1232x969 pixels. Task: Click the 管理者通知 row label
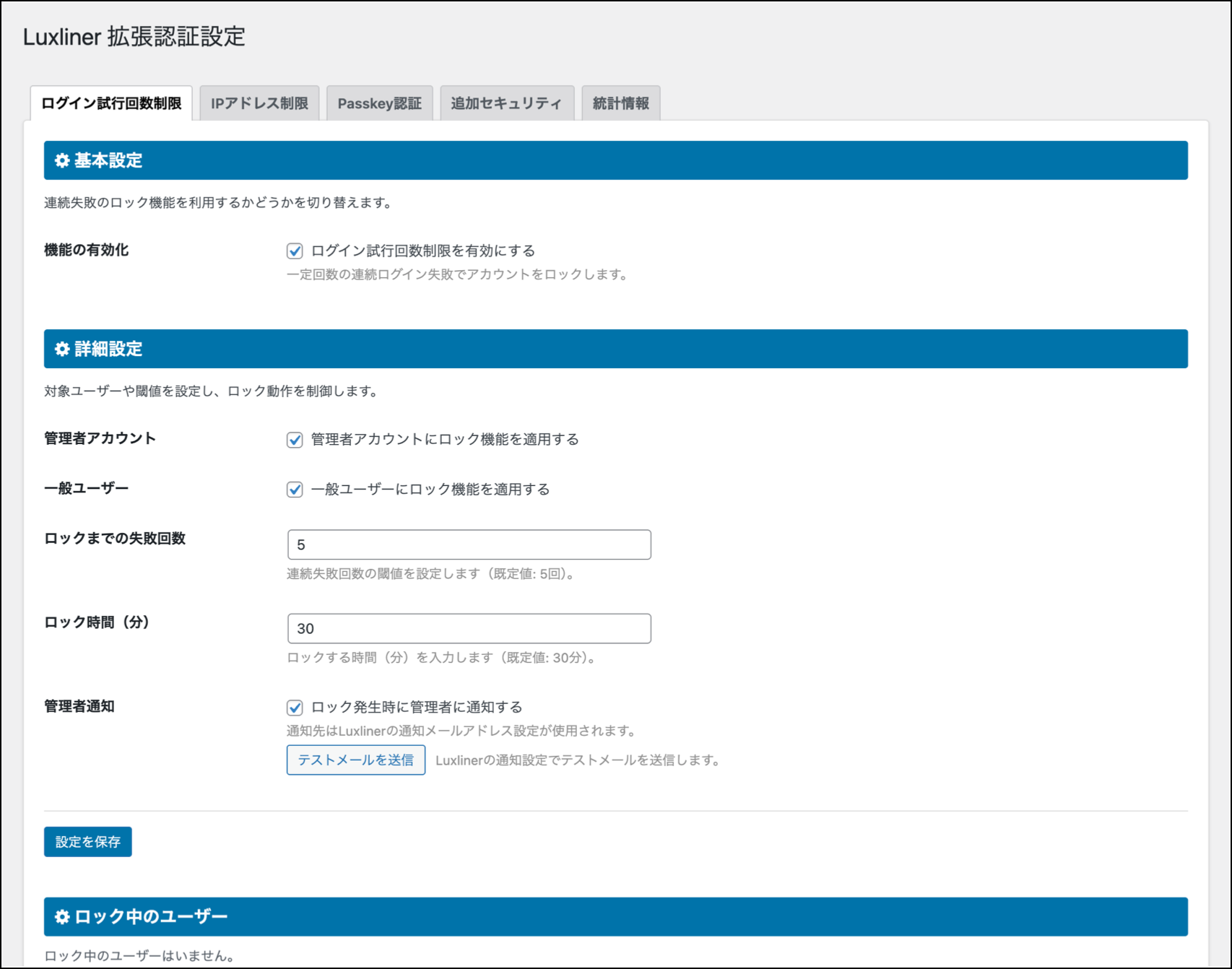(x=79, y=707)
